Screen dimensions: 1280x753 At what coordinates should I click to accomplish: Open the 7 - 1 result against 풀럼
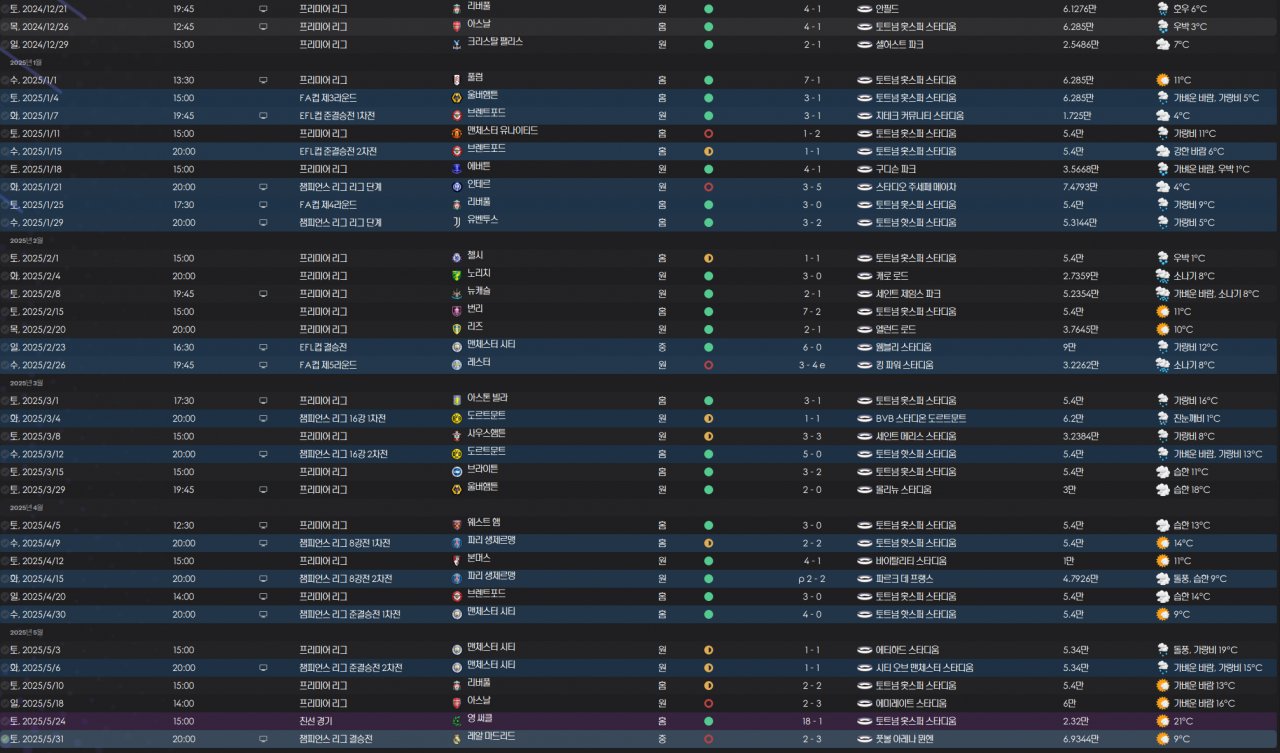click(x=812, y=80)
